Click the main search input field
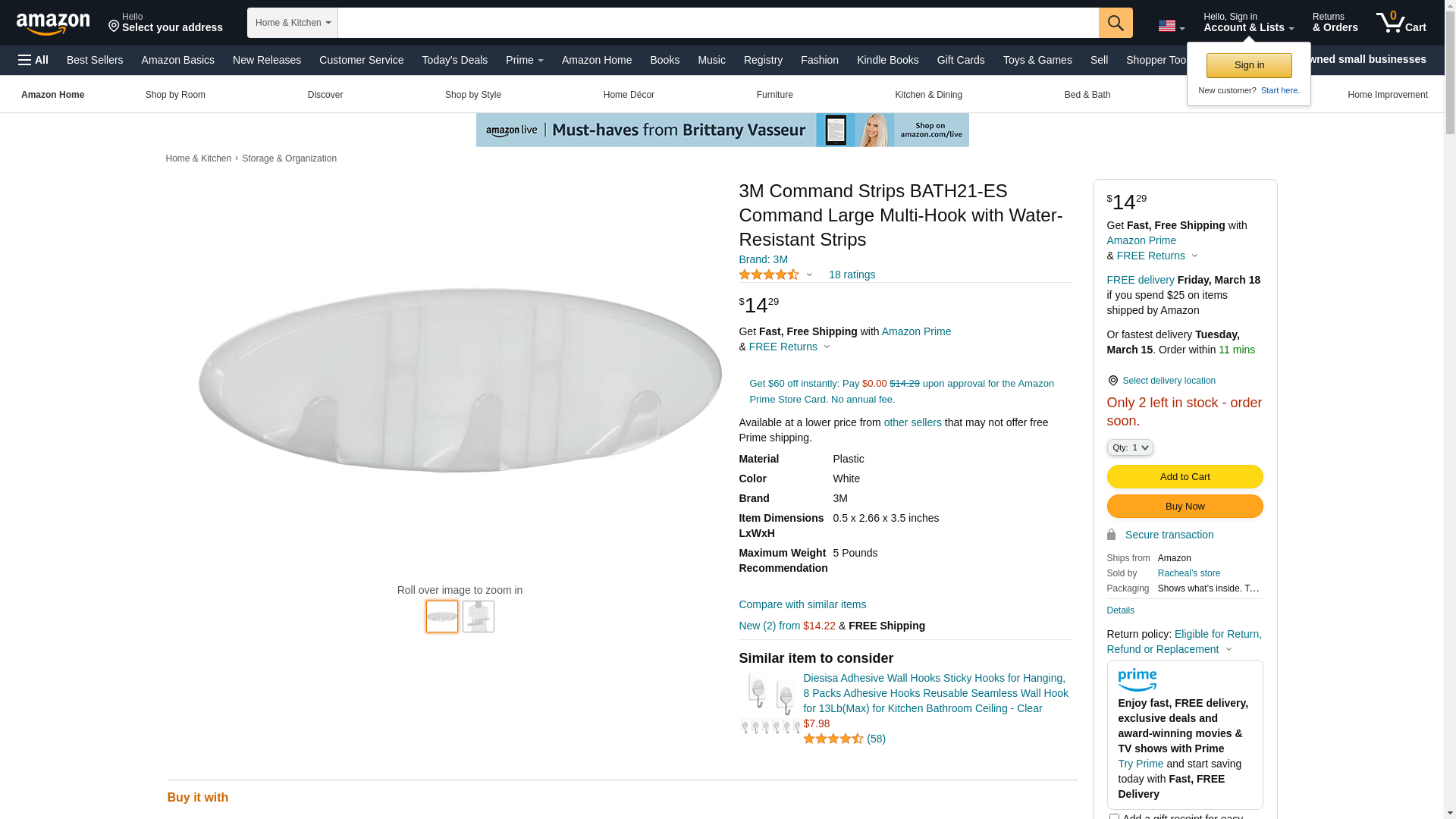This screenshot has width=1456, height=819. (x=717, y=23)
